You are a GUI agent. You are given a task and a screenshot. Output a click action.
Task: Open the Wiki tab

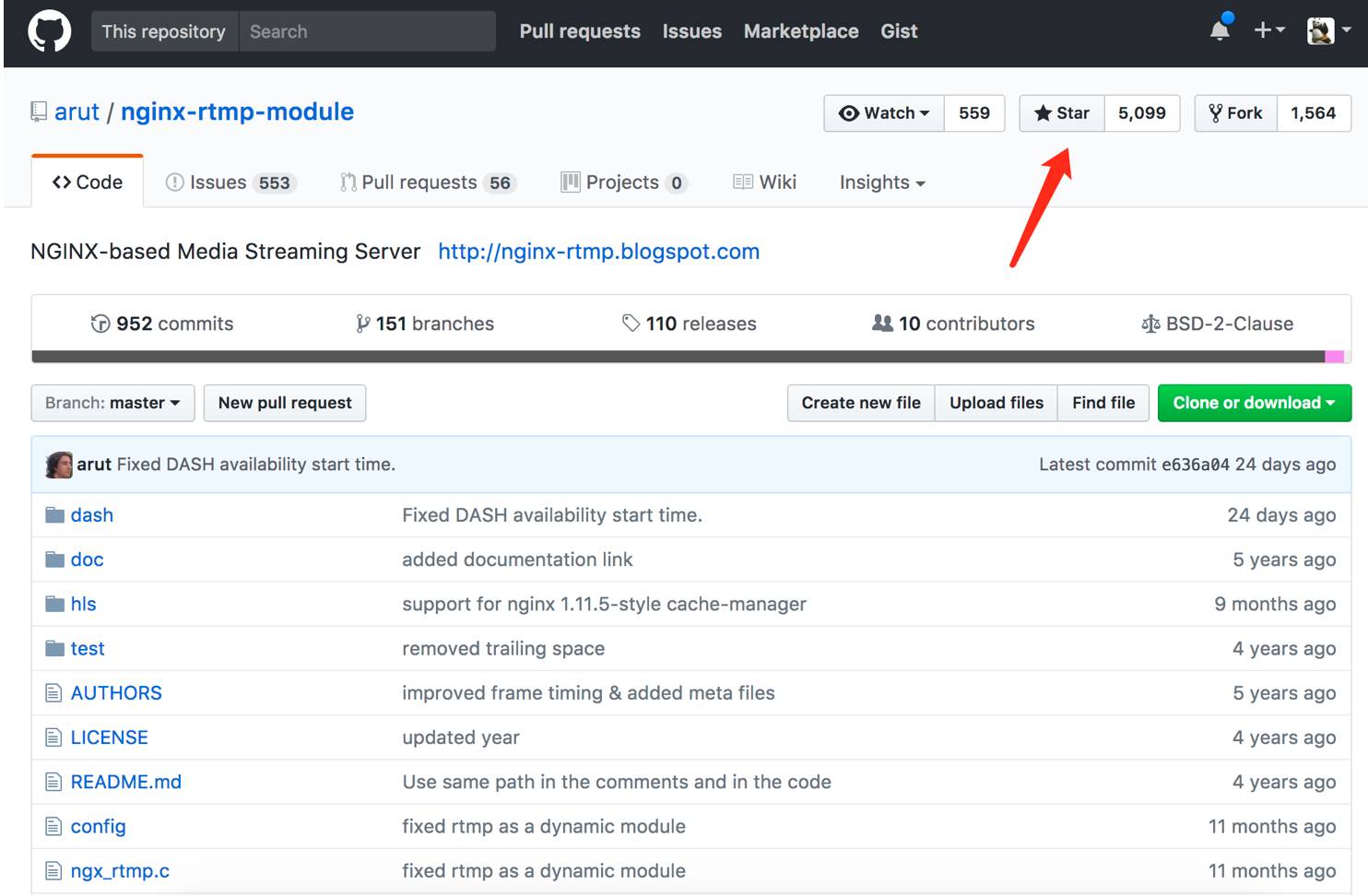pos(765,183)
